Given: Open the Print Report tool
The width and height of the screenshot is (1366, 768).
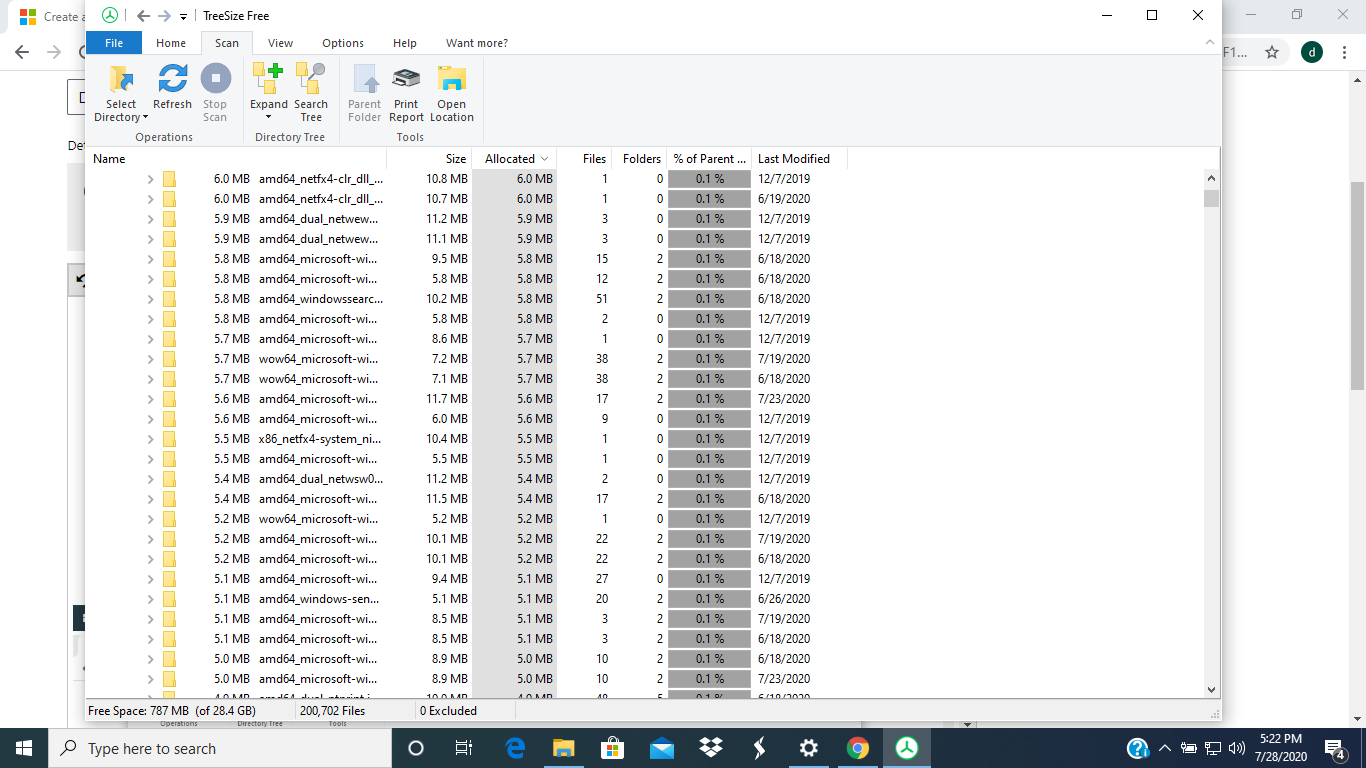Looking at the screenshot, I should (406, 93).
